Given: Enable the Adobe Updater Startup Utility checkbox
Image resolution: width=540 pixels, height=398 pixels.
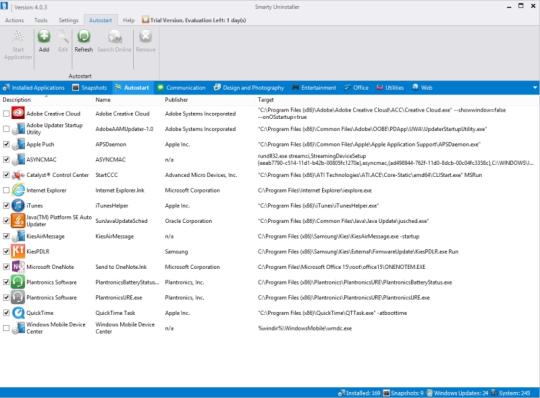Looking at the screenshot, I should pos(6,129).
